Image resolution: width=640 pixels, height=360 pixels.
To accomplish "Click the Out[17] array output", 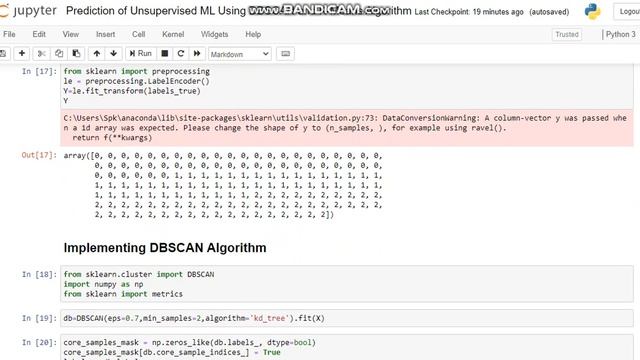I will click(x=223, y=185).
